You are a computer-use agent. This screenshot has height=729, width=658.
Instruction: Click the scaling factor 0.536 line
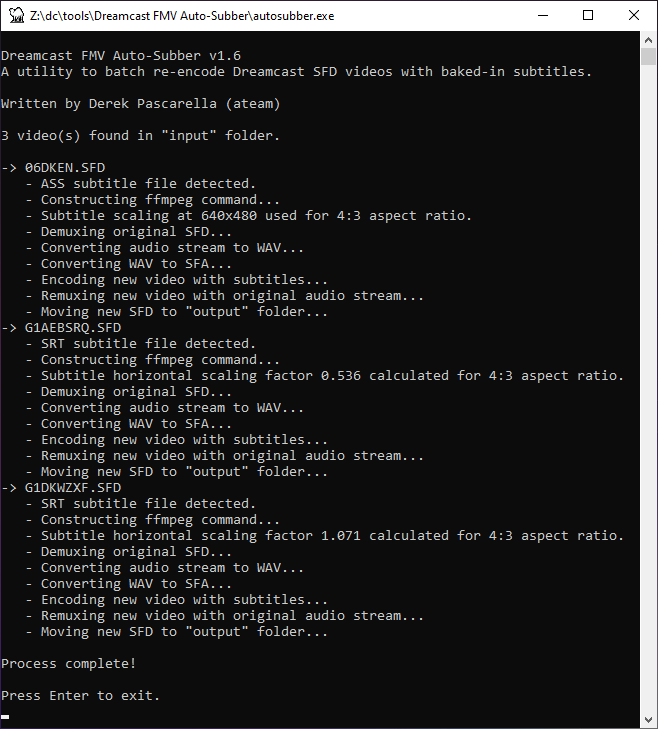[332, 376]
